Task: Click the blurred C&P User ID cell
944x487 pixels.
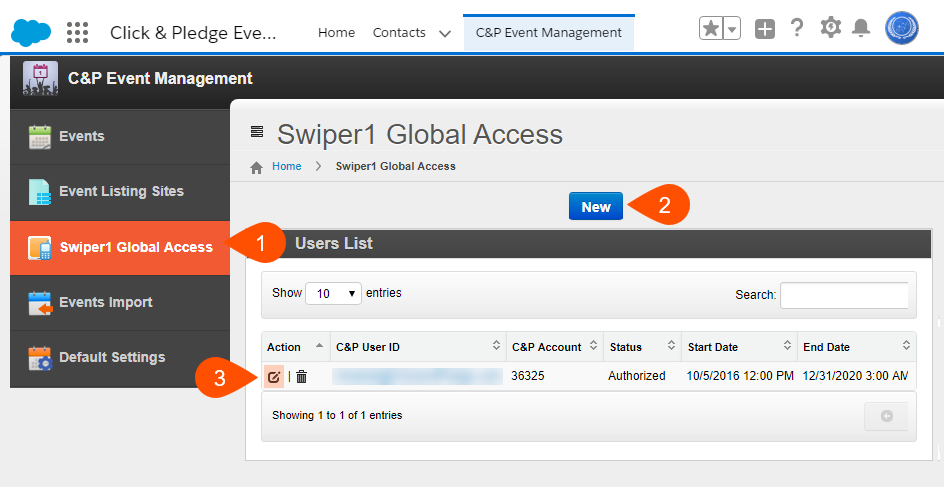Action: click(417, 376)
